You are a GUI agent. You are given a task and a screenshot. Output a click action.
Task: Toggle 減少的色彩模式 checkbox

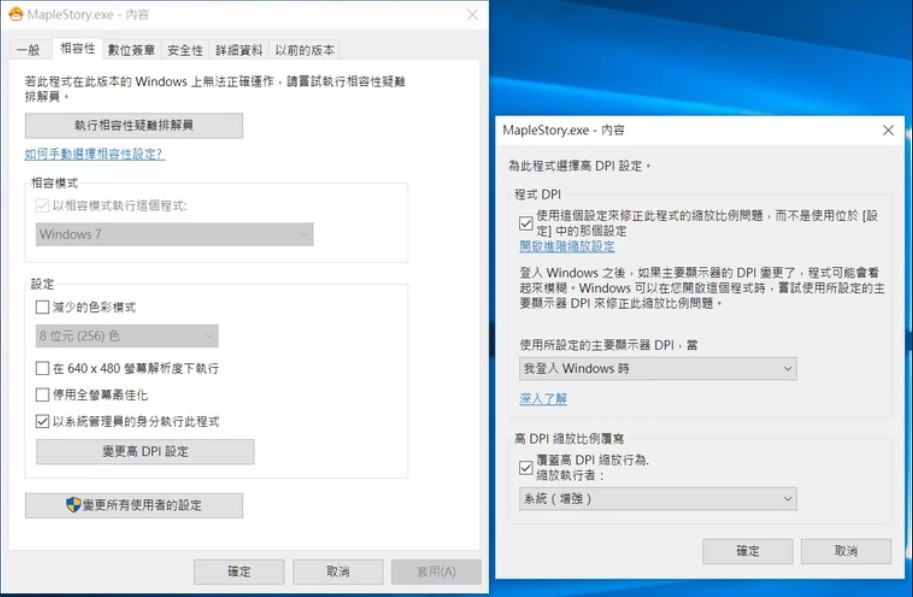42,307
